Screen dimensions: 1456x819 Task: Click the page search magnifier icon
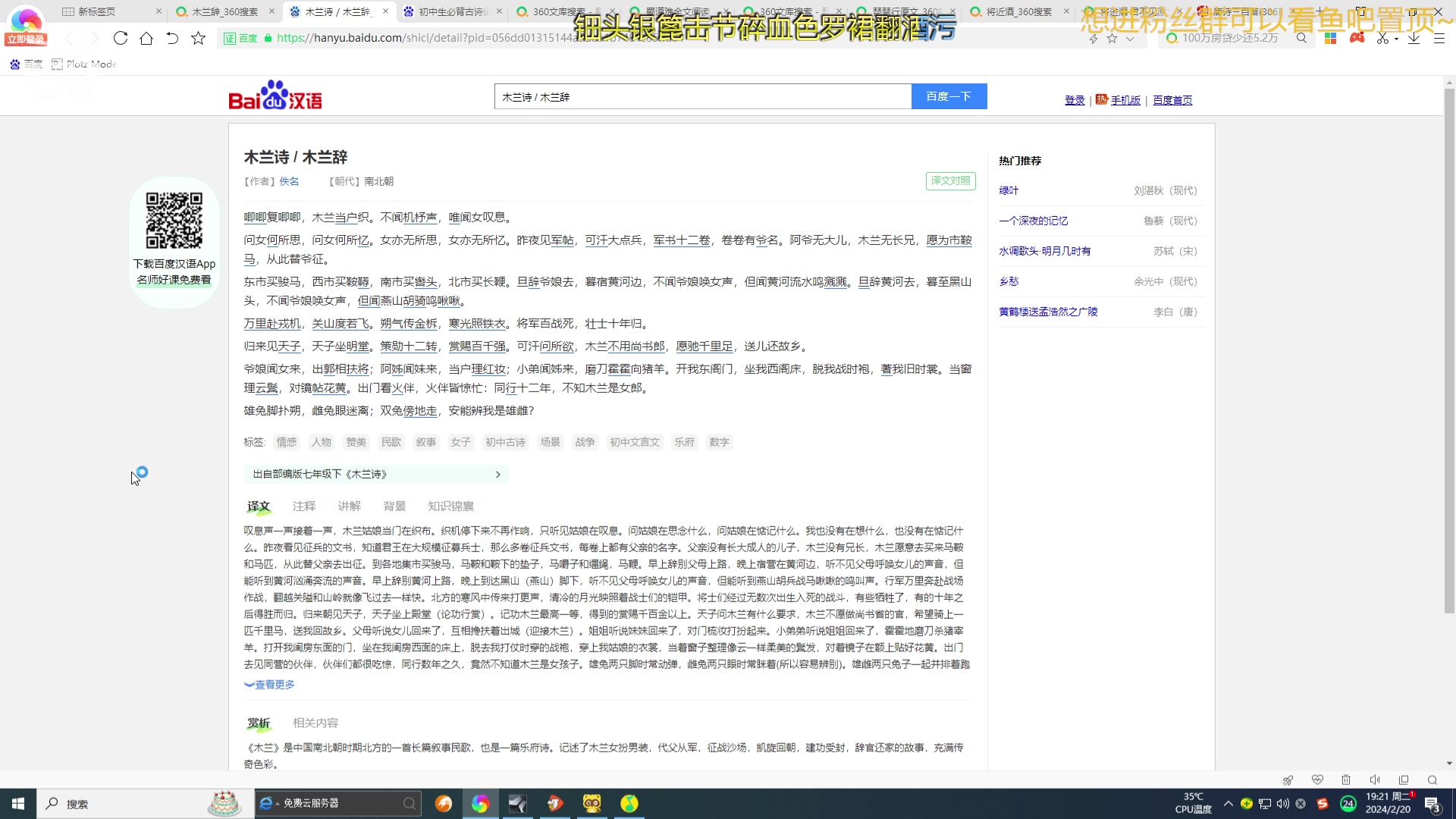point(1432,780)
